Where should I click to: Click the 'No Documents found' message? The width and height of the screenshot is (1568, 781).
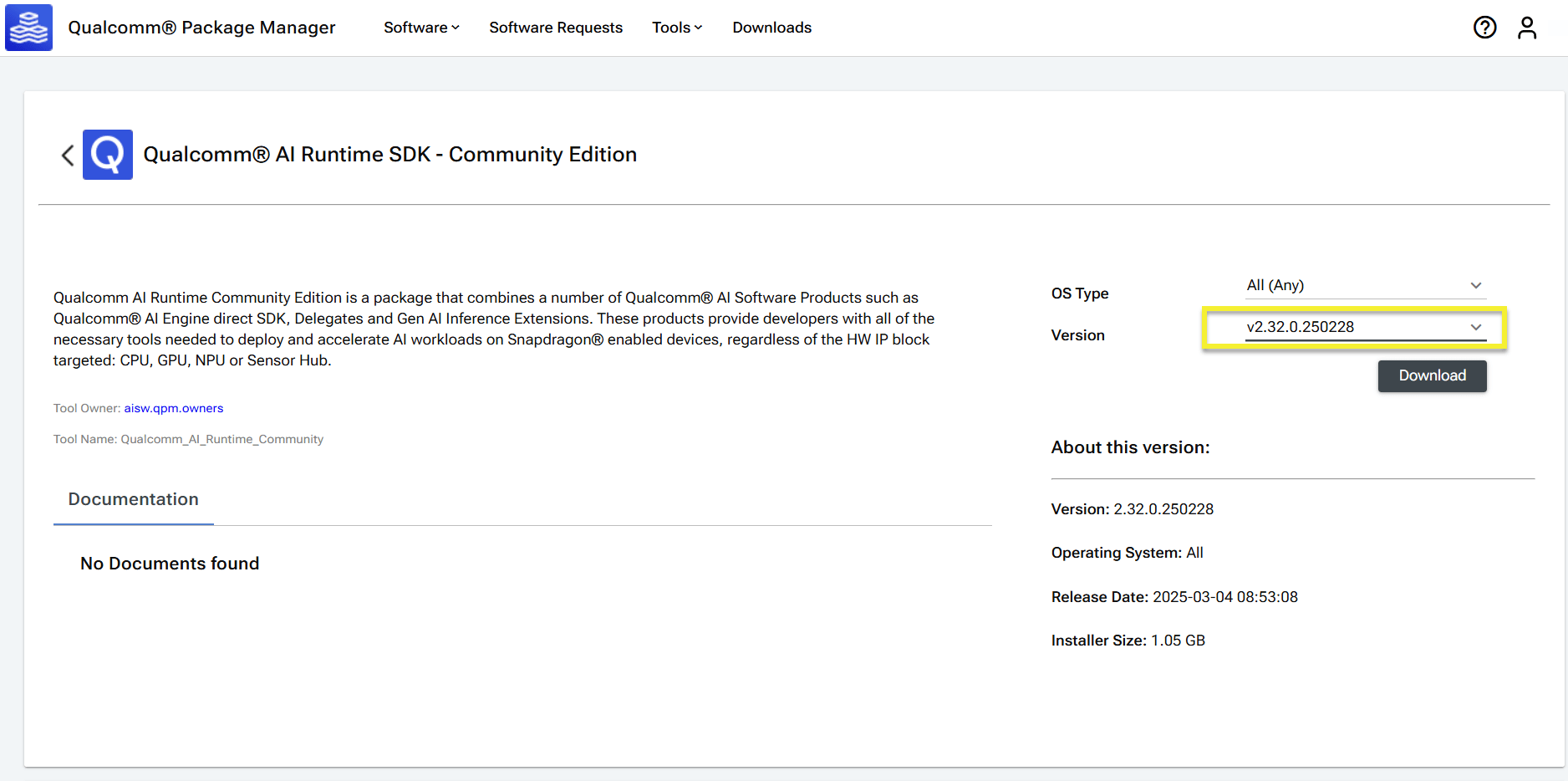click(170, 564)
